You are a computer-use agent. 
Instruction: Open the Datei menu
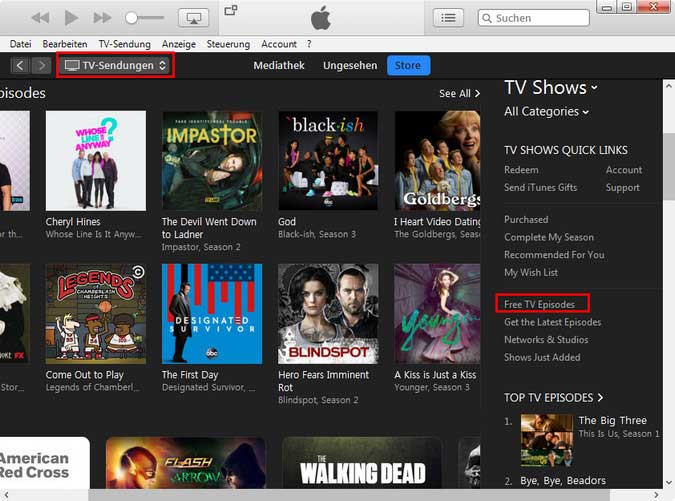[x=20, y=44]
